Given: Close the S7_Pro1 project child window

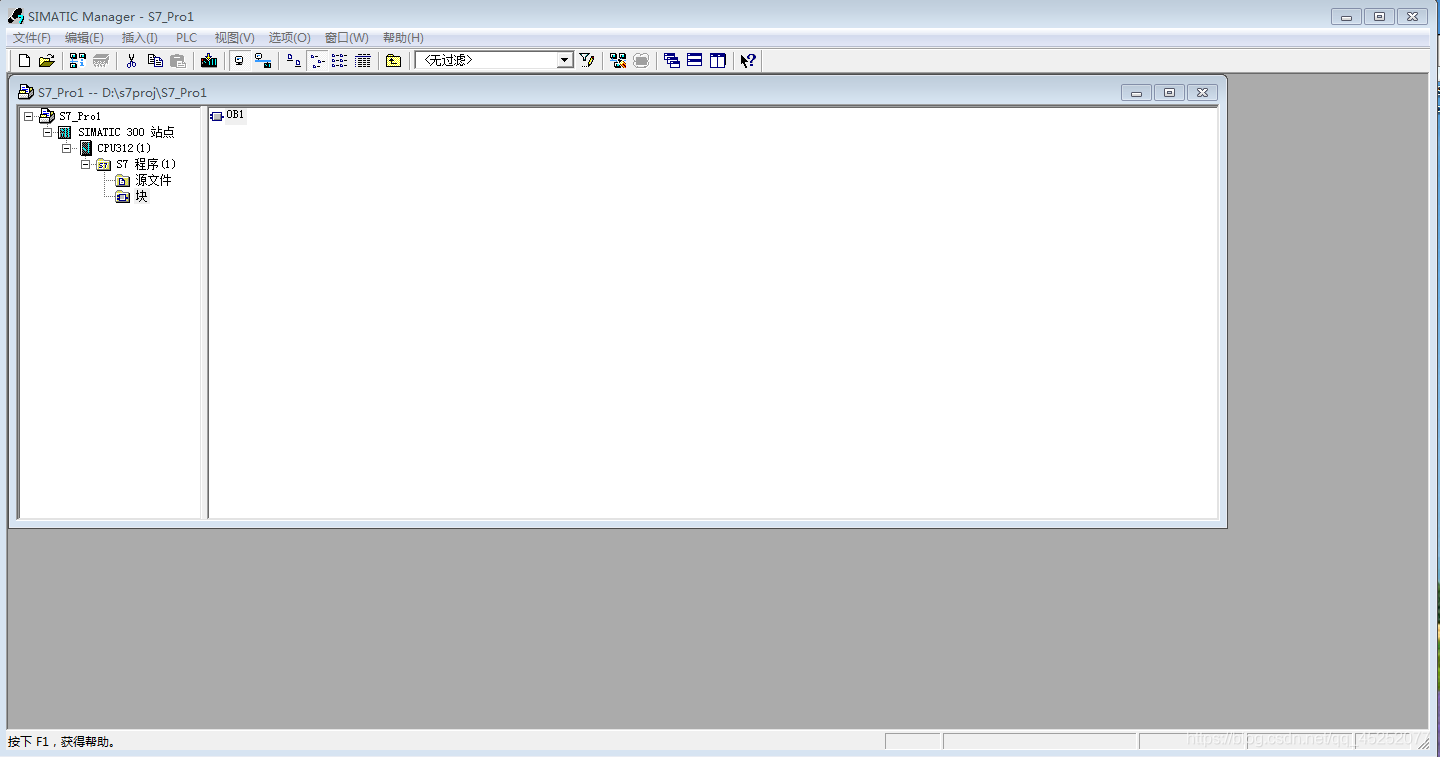Looking at the screenshot, I should tap(1202, 92).
